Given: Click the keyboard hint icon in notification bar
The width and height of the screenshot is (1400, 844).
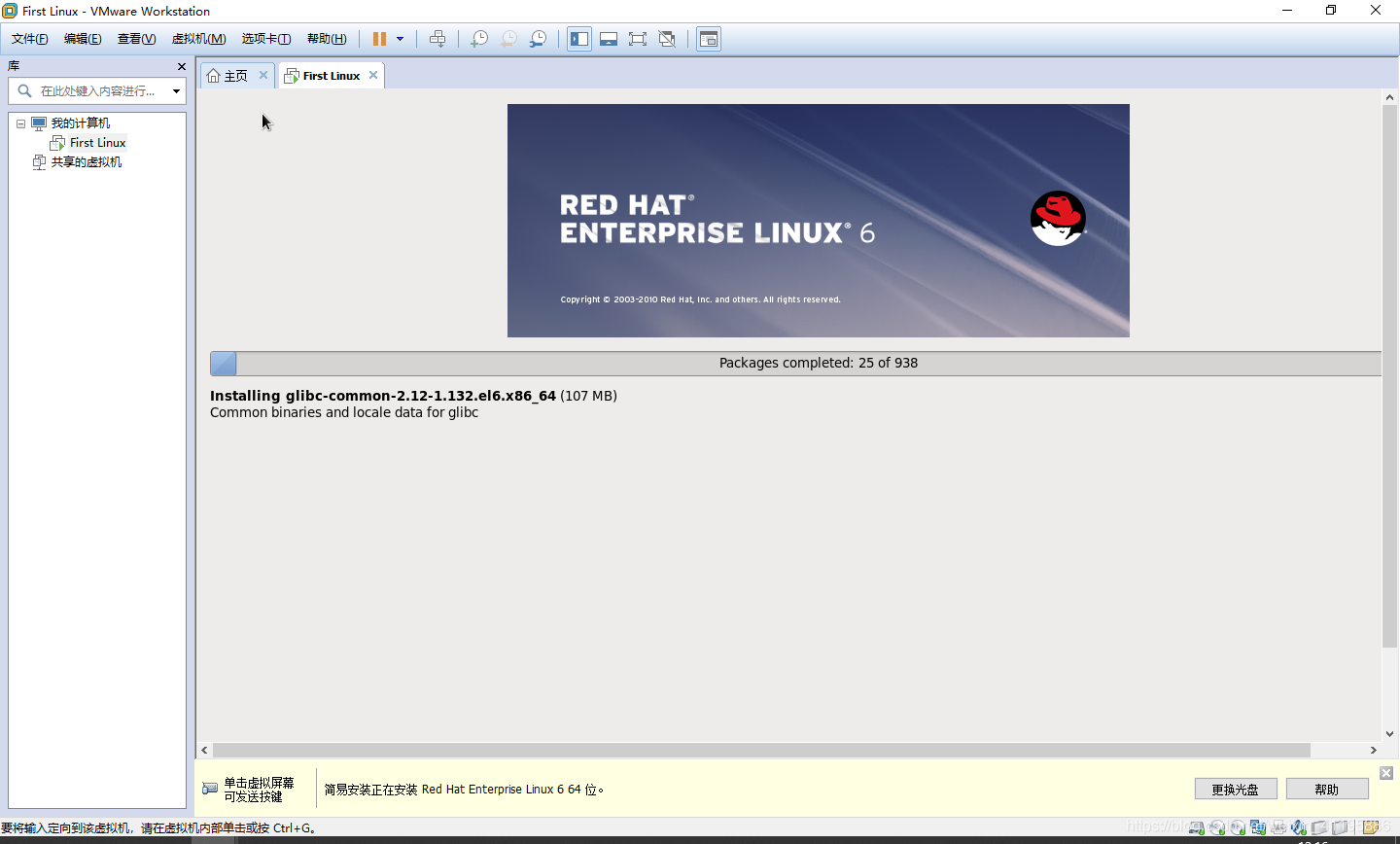Looking at the screenshot, I should 210,789.
